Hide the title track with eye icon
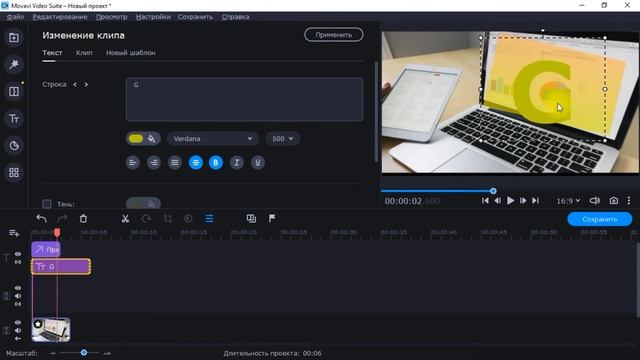Screen dimensions: 640x360 tap(18, 254)
